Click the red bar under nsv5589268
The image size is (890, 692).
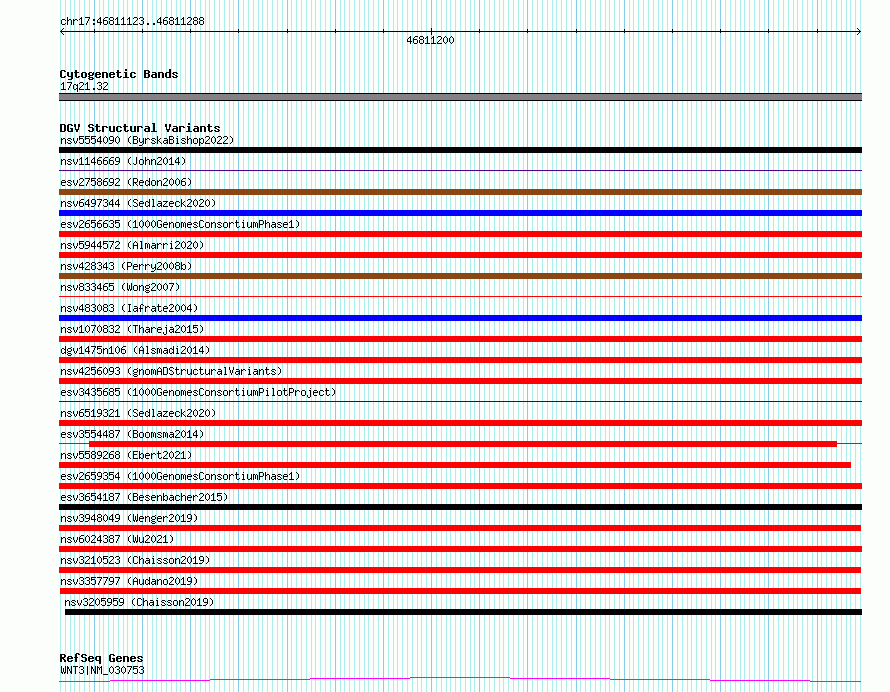pyautogui.click(x=455, y=465)
